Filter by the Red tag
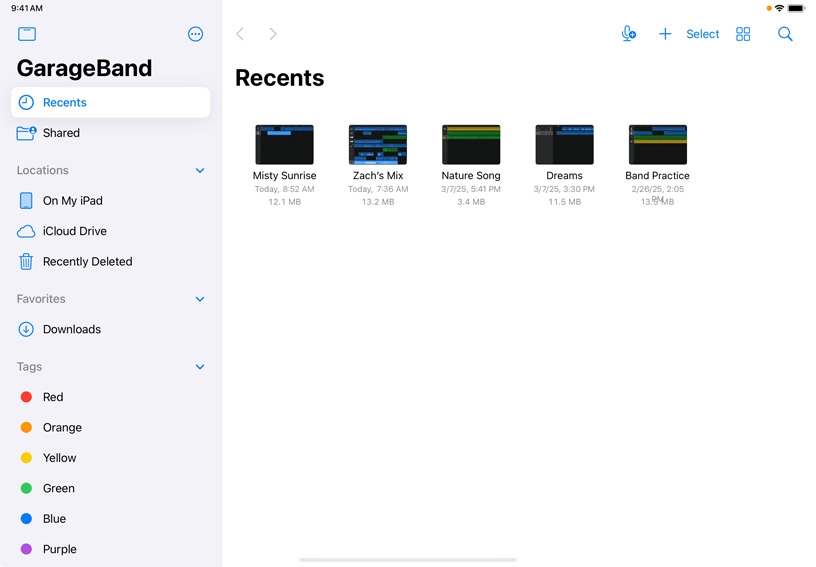Image resolution: width=816 pixels, height=567 pixels. tap(52, 397)
